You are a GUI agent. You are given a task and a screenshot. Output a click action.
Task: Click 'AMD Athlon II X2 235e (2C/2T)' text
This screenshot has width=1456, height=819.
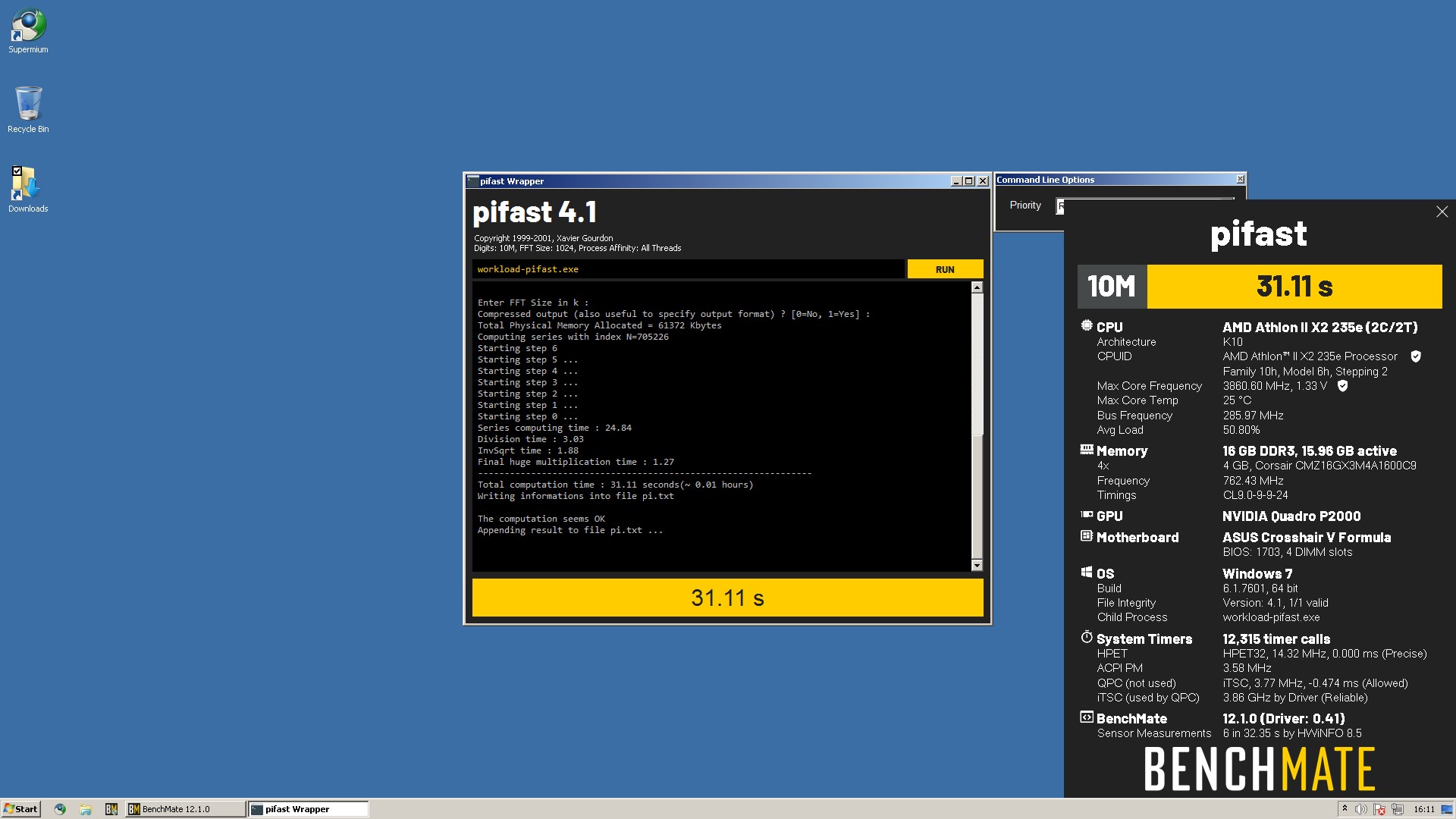(x=1319, y=327)
